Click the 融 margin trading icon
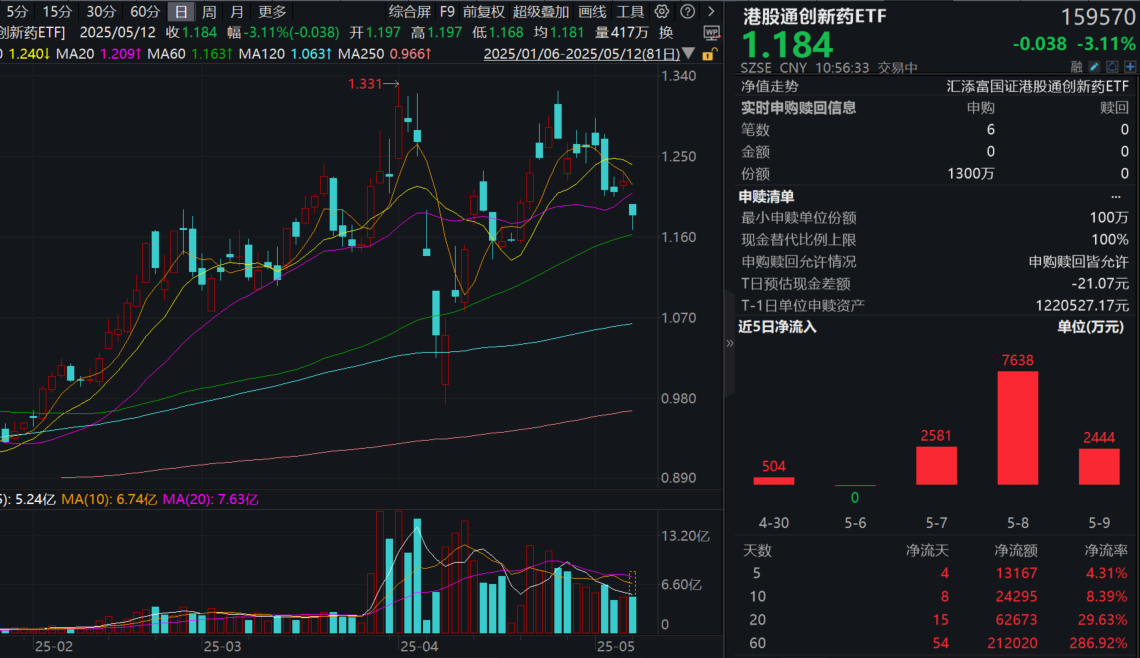Viewport: 1140px width, 658px height. [1077, 65]
